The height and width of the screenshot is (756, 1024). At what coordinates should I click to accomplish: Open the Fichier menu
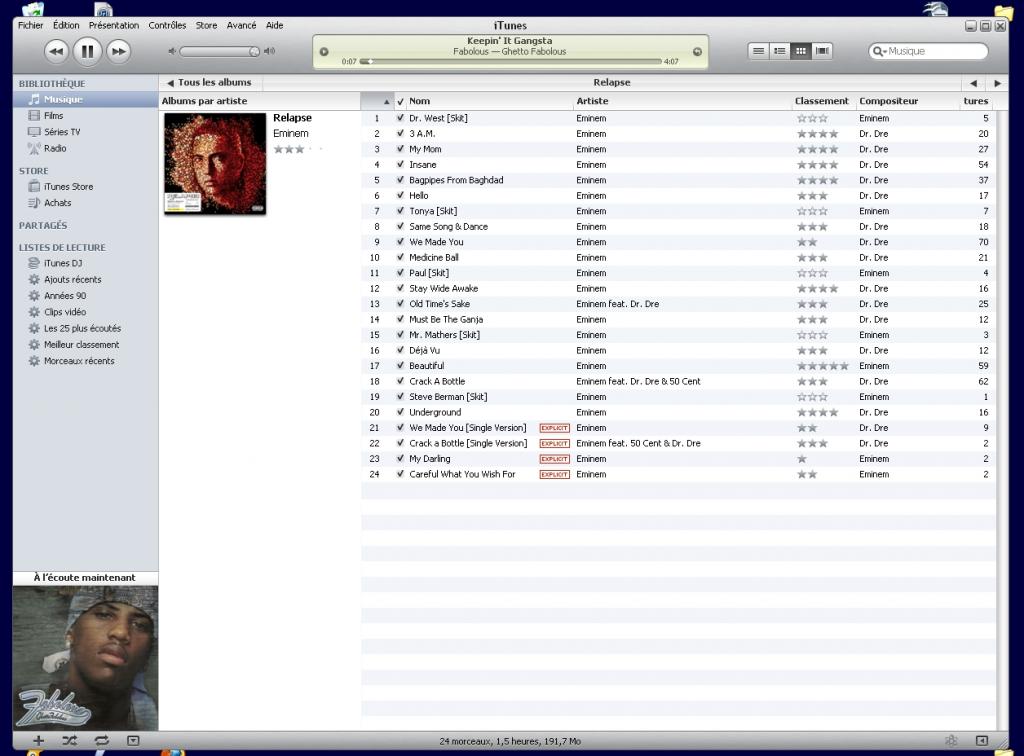pos(31,25)
